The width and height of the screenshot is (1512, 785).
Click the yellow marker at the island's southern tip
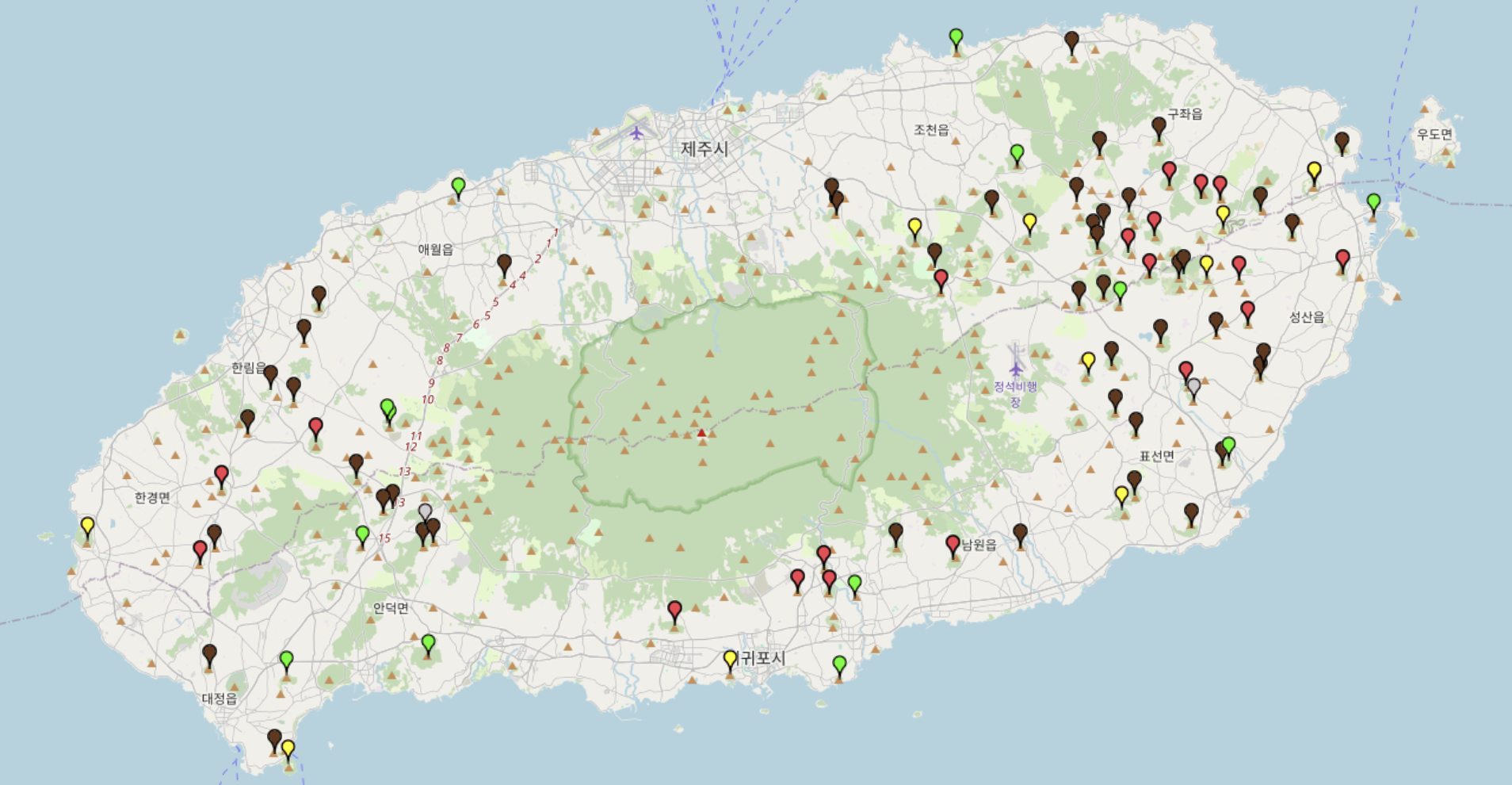[x=288, y=749]
